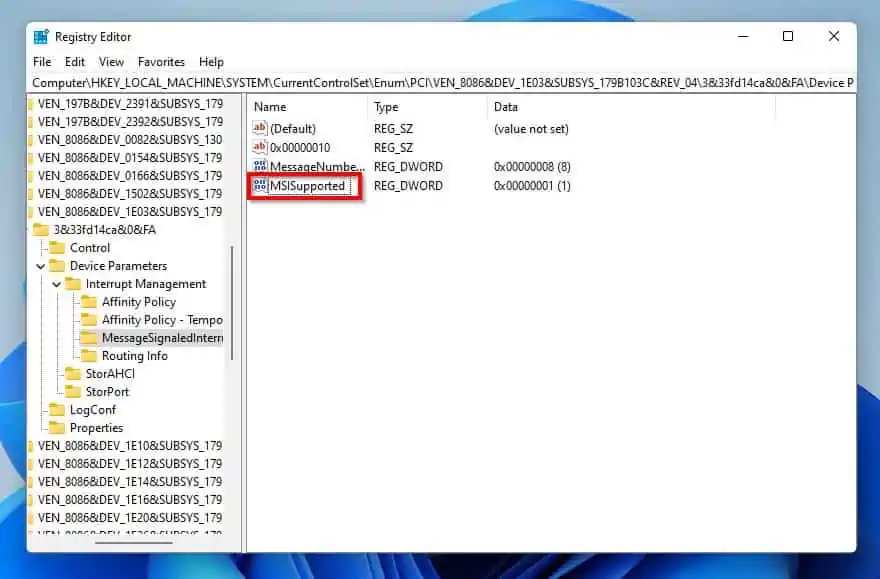Select the VEN_8086&DEV_1E03&SUBSYS_179 key

pos(130,212)
